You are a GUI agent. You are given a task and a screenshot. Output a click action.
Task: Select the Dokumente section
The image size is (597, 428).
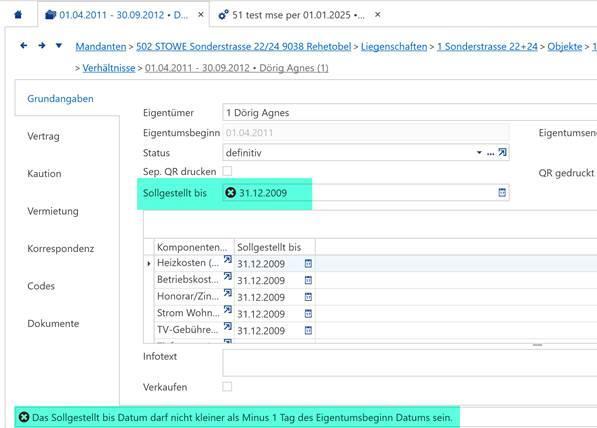53,324
